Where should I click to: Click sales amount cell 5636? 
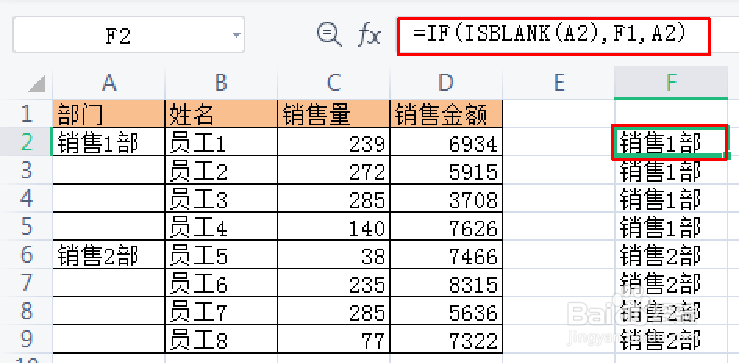point(446,312)
